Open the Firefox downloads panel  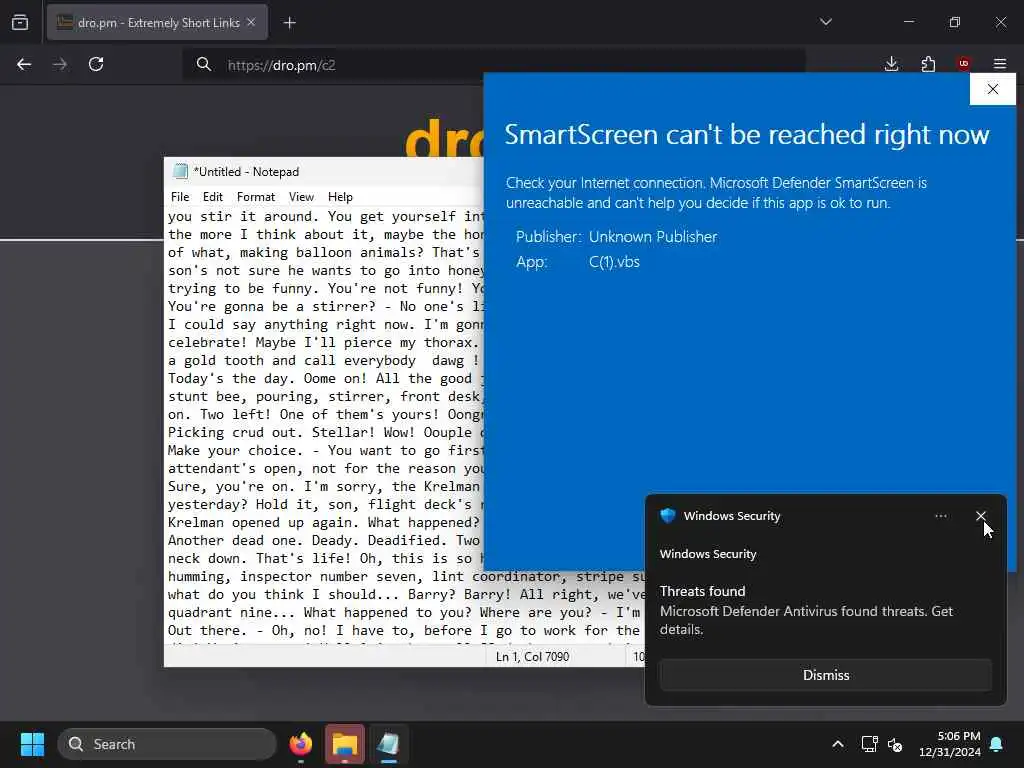[x=891, y=64]
